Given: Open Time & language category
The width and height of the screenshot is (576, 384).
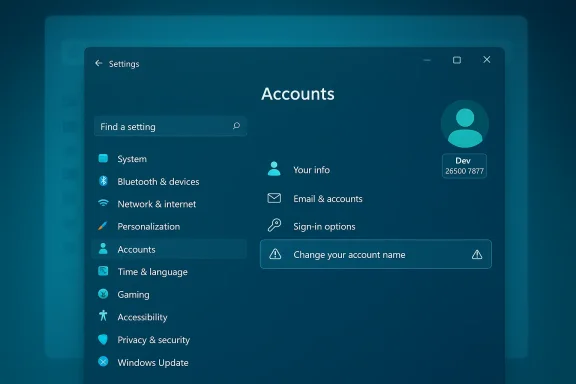Looking at the screenshot, I should click(152, 272).
